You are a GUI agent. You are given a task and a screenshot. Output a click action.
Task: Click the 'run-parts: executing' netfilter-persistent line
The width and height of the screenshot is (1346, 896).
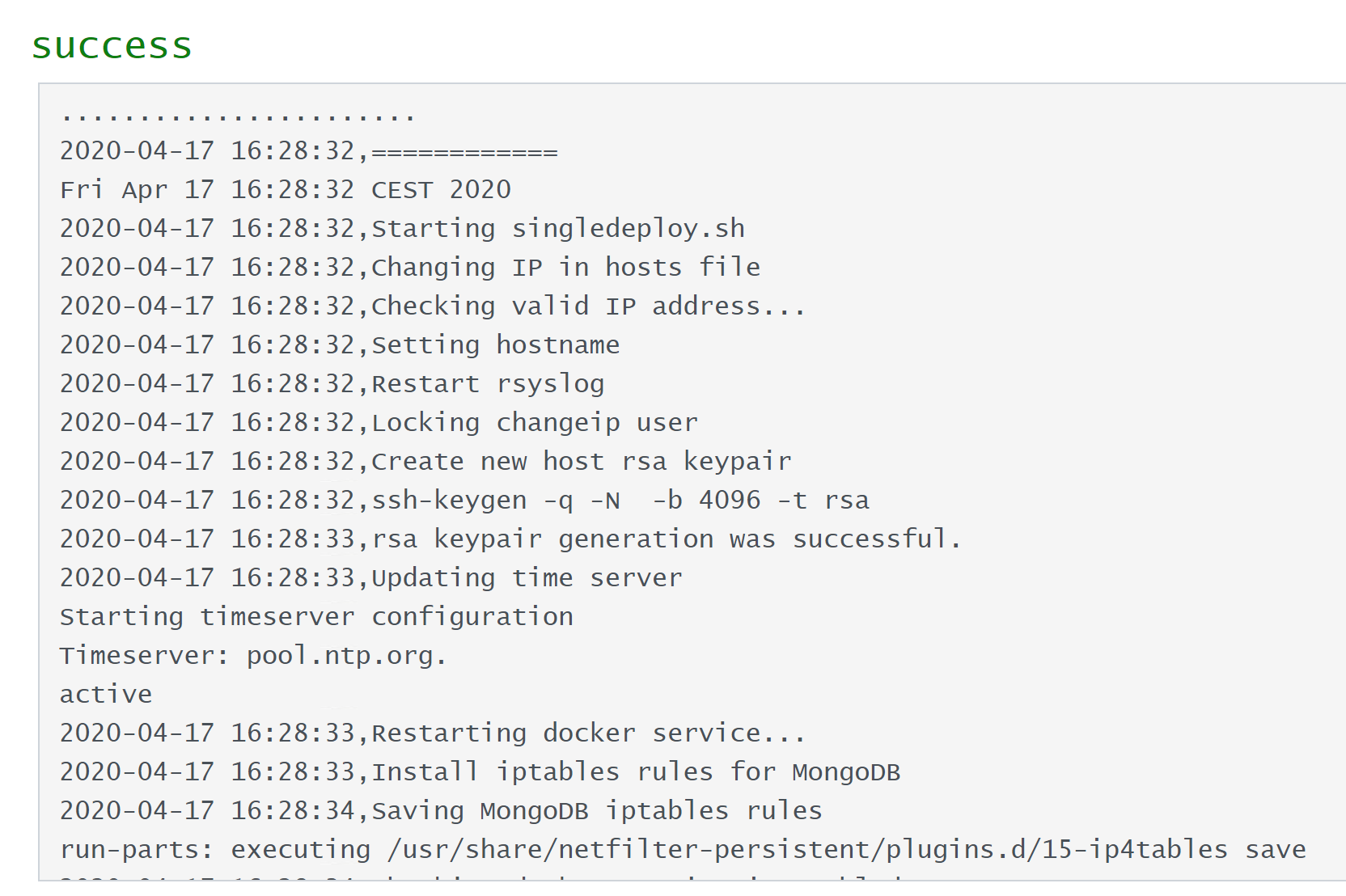[683, 850]
